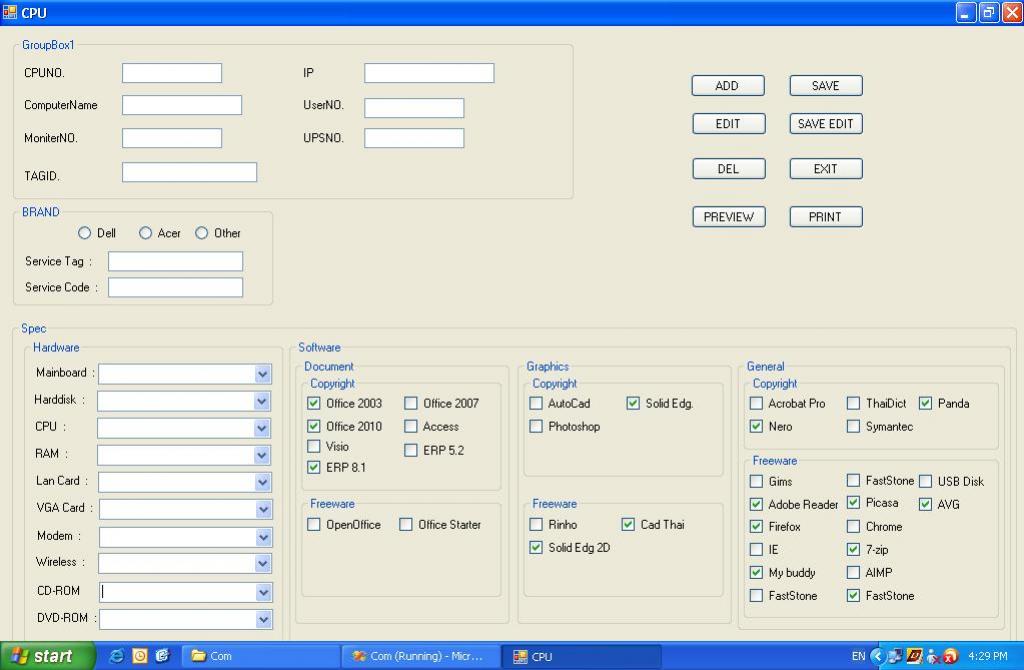Click the Service Tag text box

point(176,261)
